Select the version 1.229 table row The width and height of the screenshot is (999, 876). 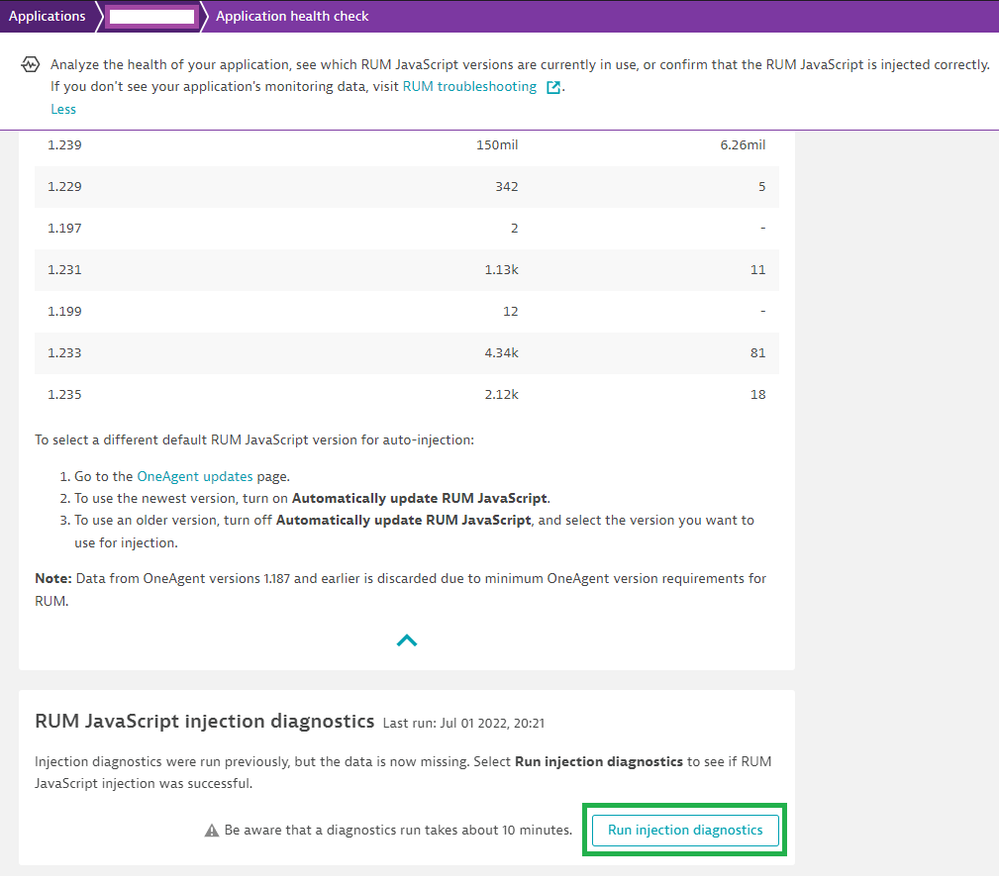406,186
